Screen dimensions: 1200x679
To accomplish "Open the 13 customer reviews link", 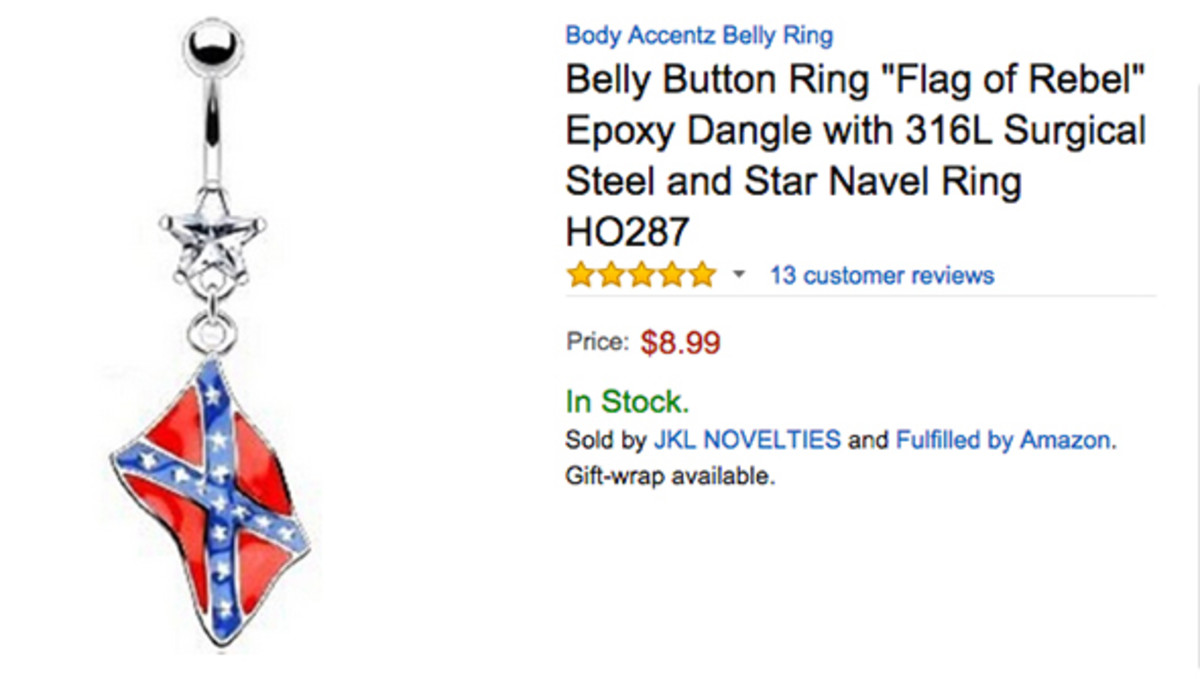I will [881, 275].
